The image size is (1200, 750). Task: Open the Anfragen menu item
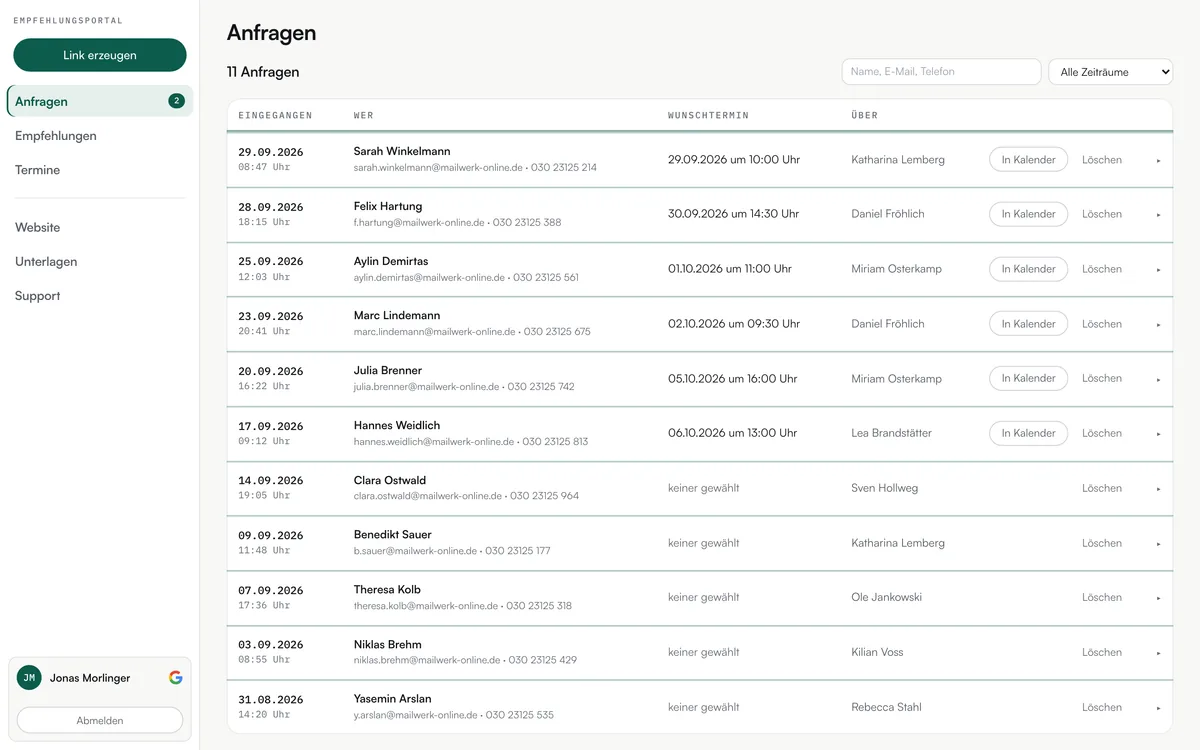(x=100, y=101)
